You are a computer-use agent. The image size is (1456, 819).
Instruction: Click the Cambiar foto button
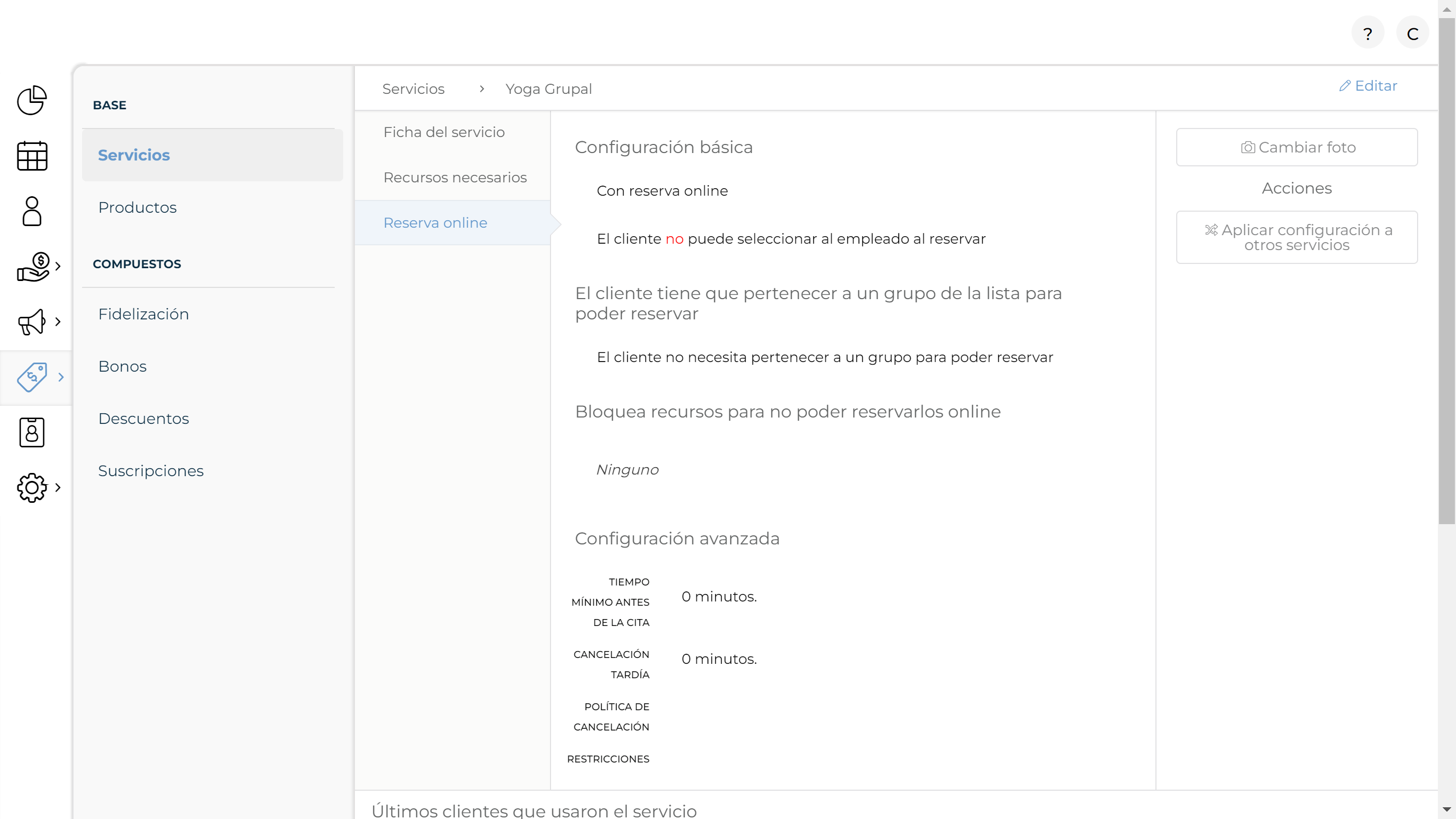pyautogui.click(x=1297, y=147)
